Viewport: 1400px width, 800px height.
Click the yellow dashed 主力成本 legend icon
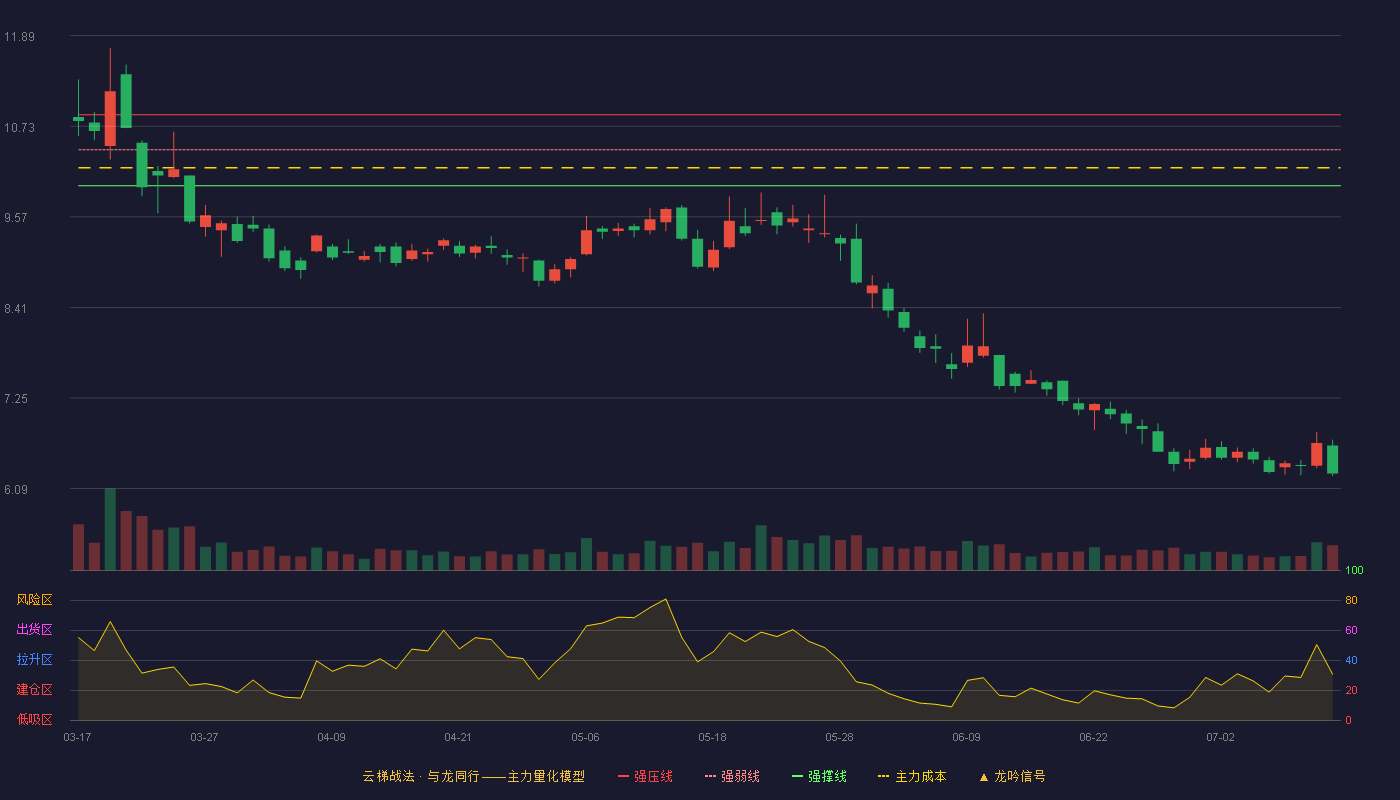point(884,776)
